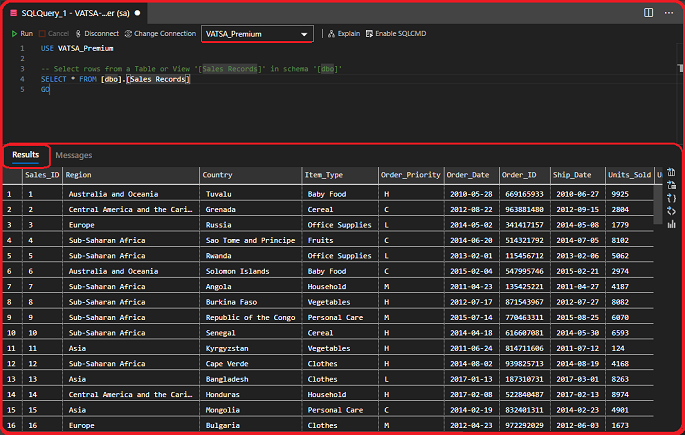Click the 'Republic of the Congo' cell

coord(250,318)
